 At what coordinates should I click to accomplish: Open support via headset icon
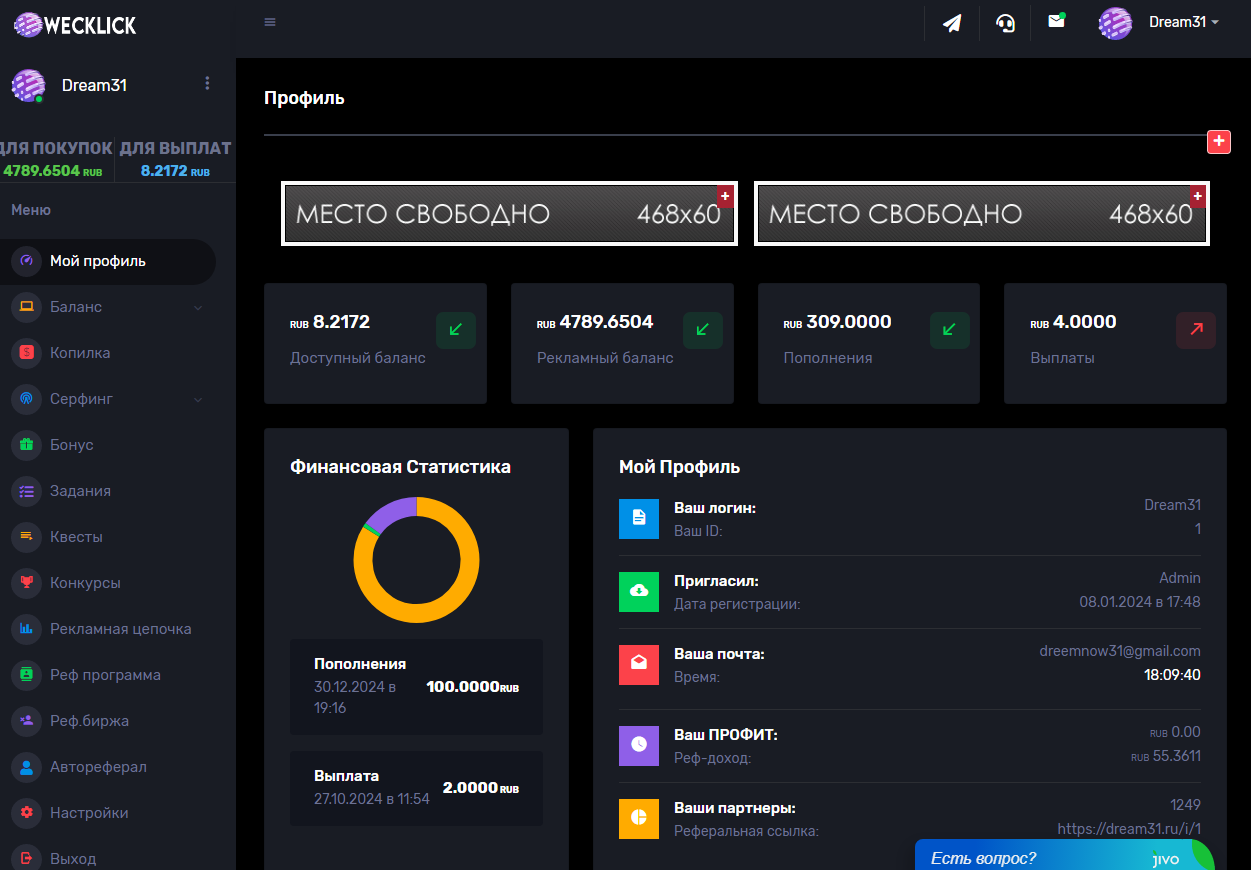pyautogui.click(x=1005, y=23)
